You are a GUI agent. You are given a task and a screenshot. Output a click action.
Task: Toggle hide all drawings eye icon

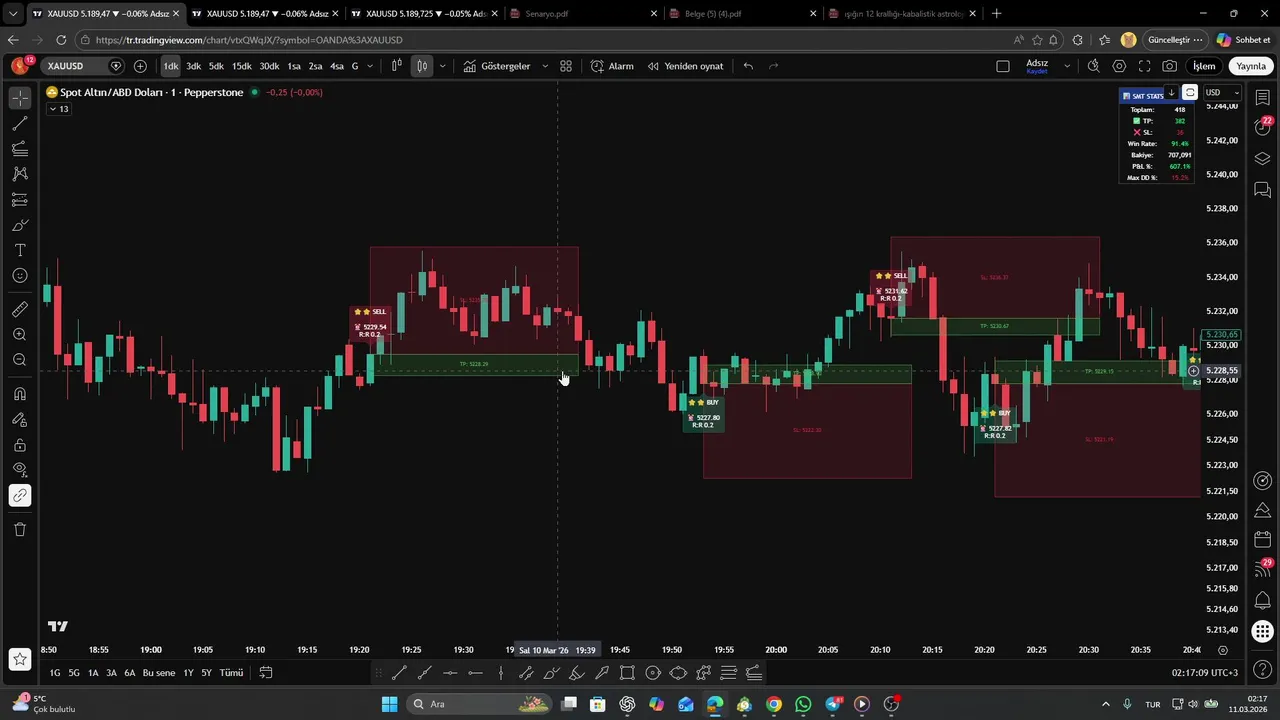click(x=20, y=470)
